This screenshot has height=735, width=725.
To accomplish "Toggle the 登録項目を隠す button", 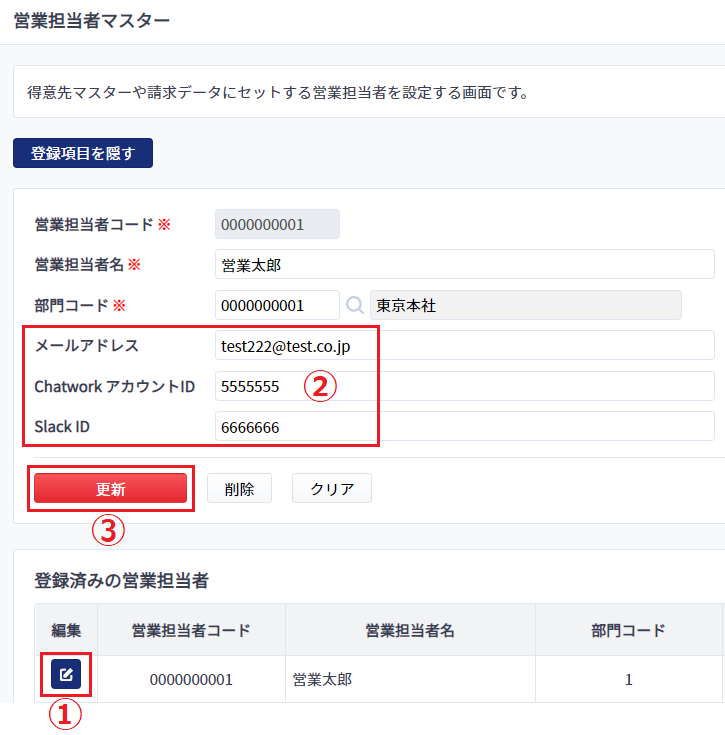I will pyautogui.click(x=83, y=153).
